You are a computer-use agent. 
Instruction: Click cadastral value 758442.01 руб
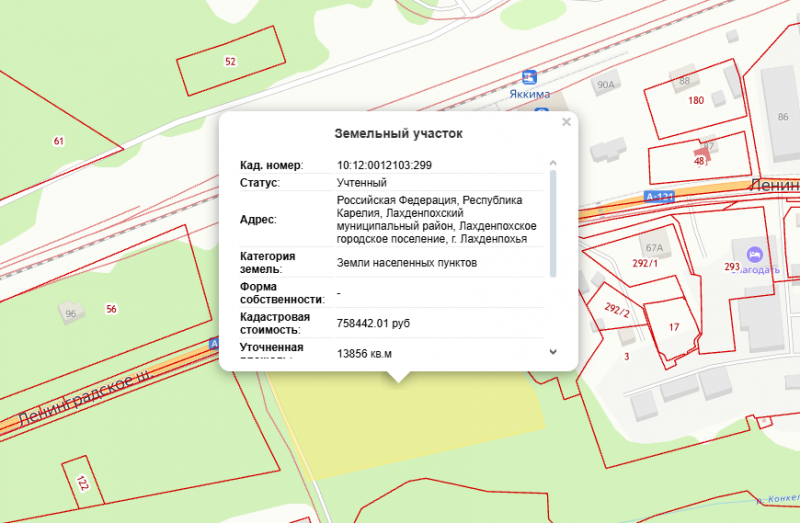point(373,323)
